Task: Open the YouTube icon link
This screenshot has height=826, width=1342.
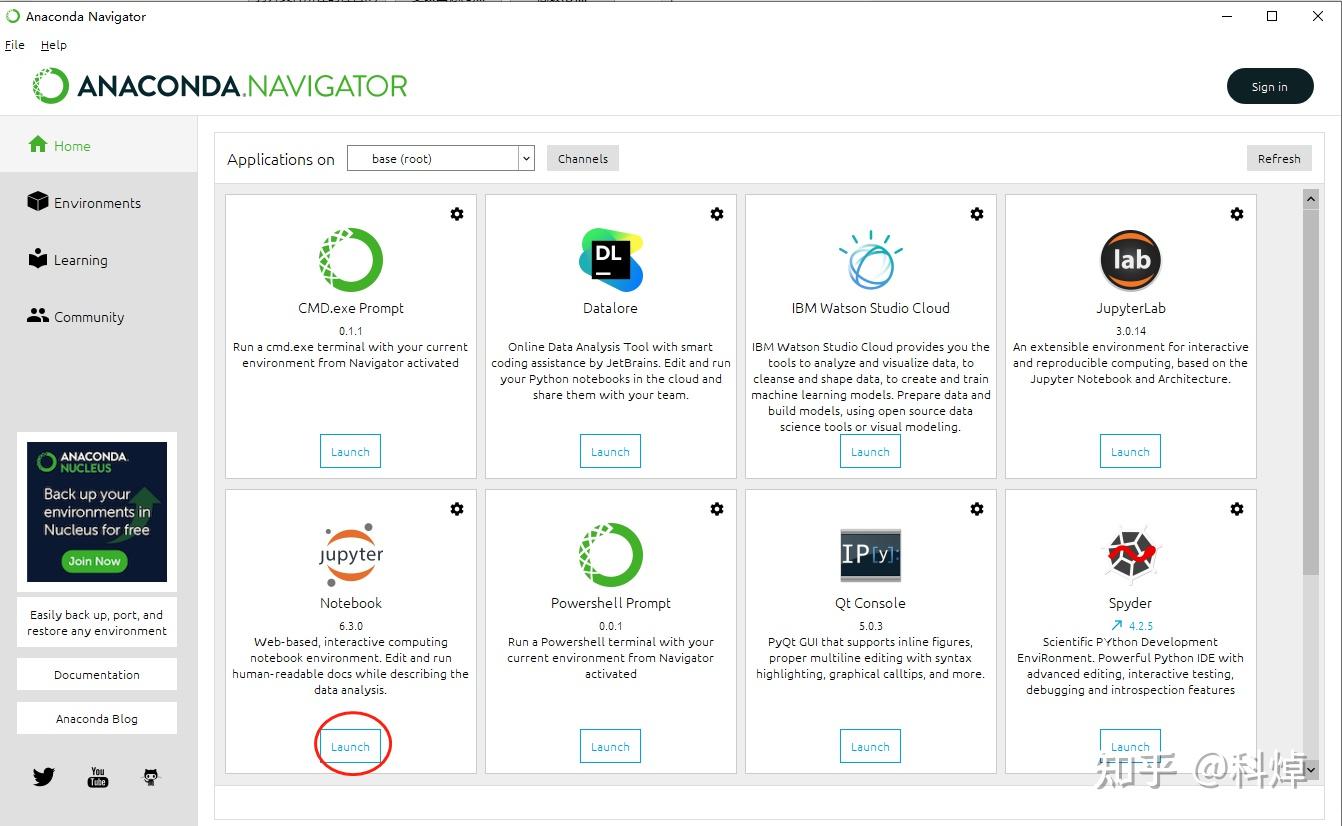Action: click(98, 777)
